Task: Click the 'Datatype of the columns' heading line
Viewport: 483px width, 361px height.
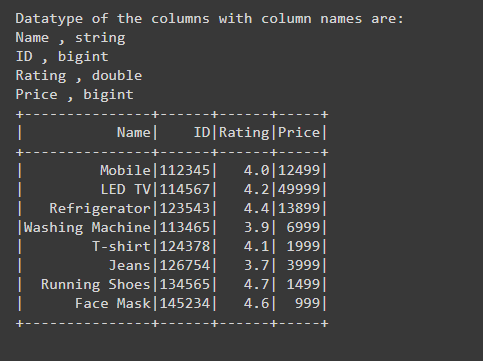Action: pyautogui.click(x=209, y=19)
